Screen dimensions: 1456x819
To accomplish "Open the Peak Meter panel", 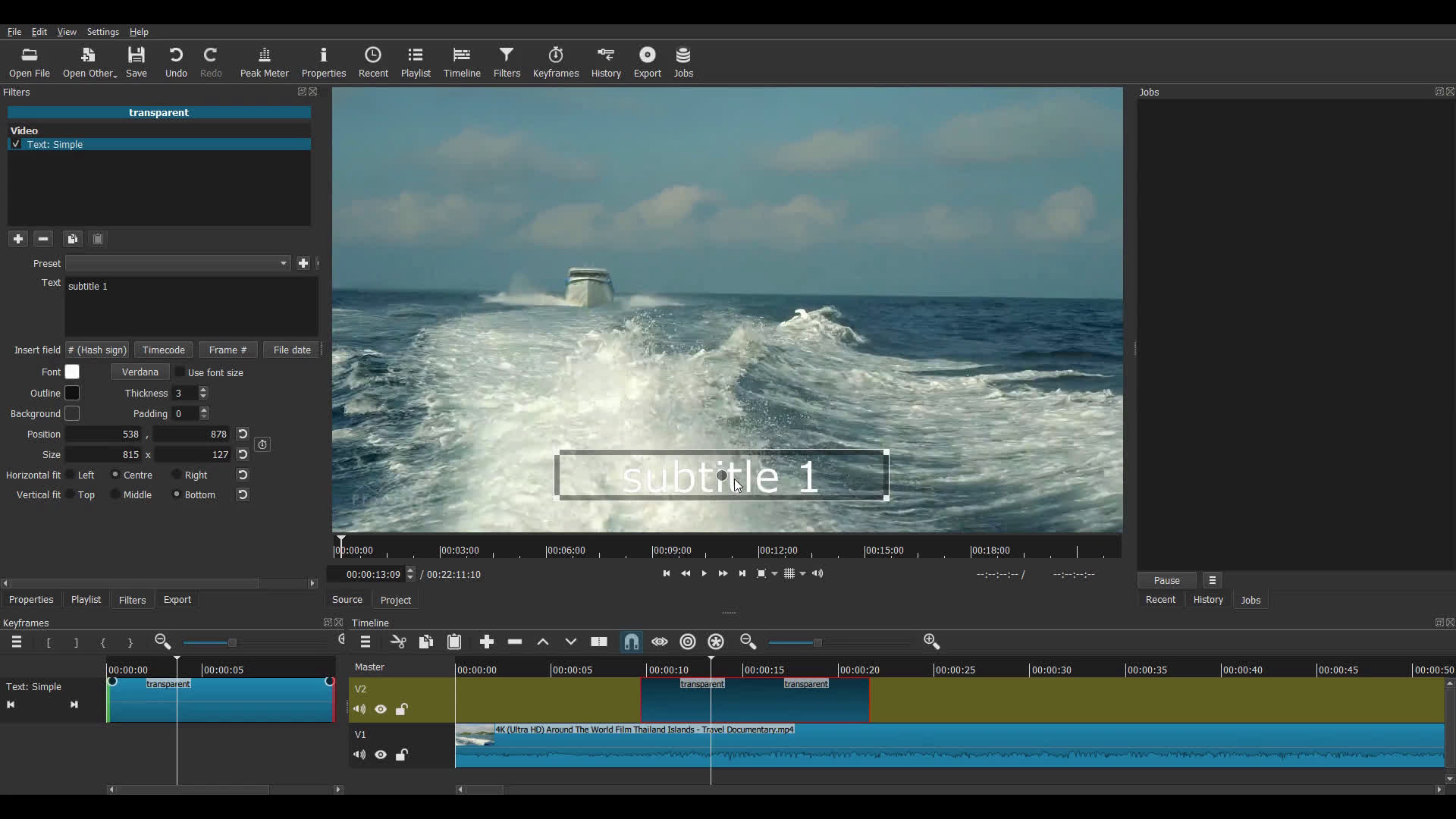I will (265, 61).
